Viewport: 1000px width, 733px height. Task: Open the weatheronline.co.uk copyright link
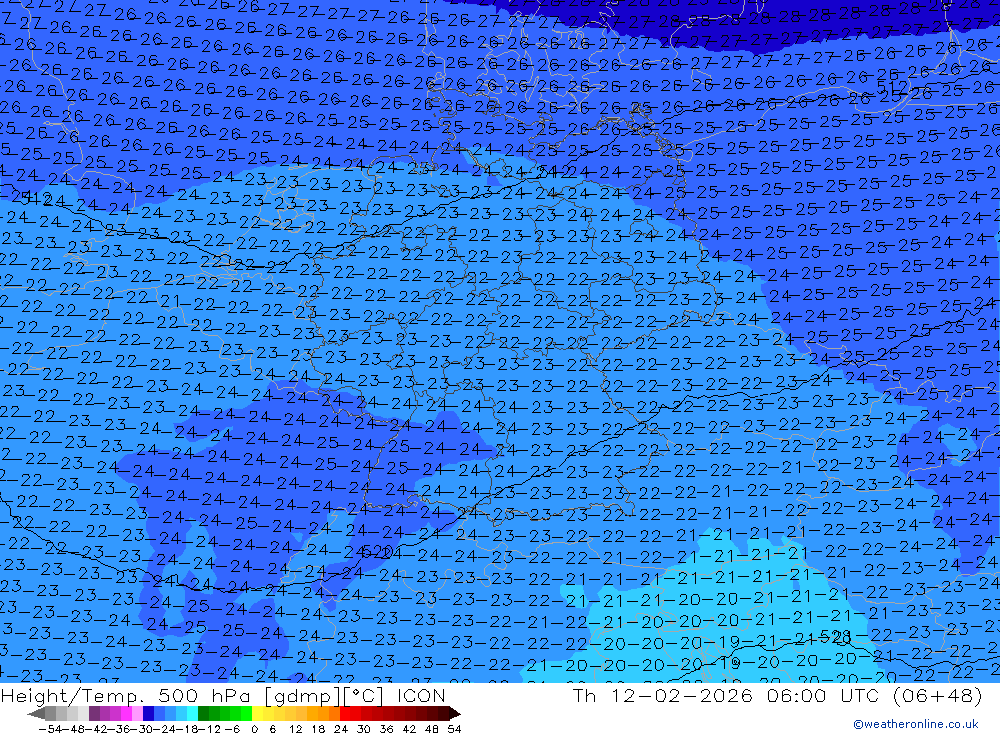pyautogui.click(x=916, y=724)
